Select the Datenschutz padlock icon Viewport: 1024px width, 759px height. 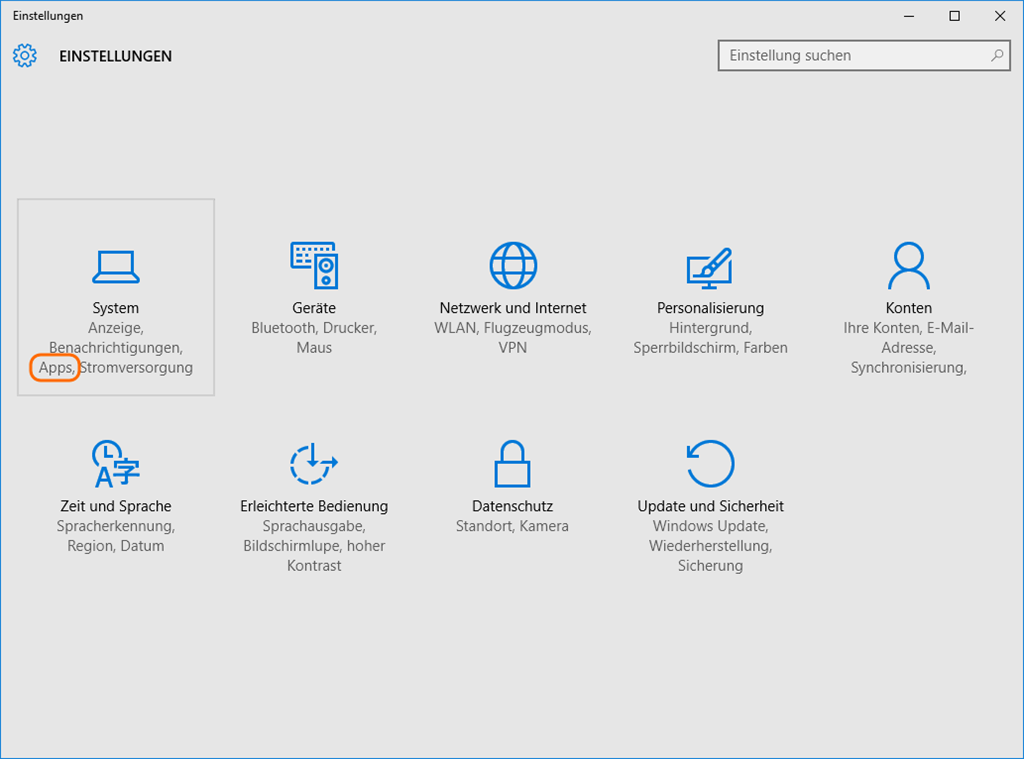point(512,464)
